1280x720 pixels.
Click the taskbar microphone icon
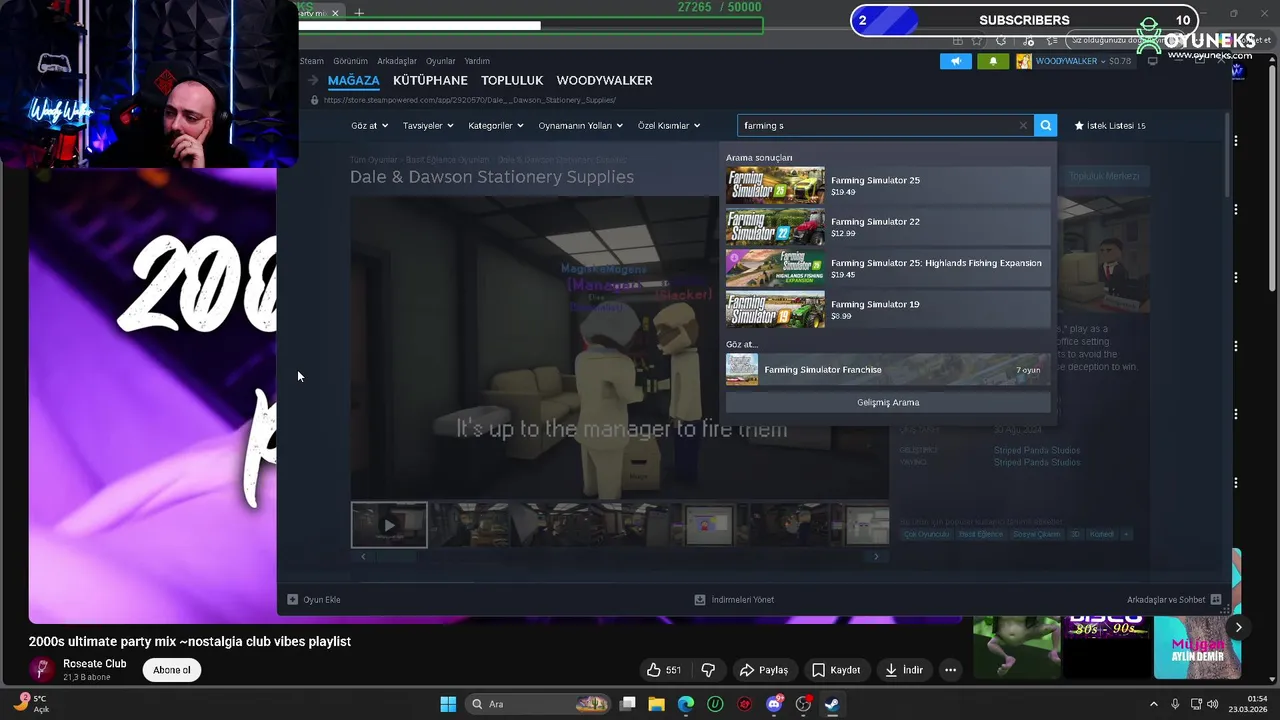pyautogui.click(x=1175, y=704)
